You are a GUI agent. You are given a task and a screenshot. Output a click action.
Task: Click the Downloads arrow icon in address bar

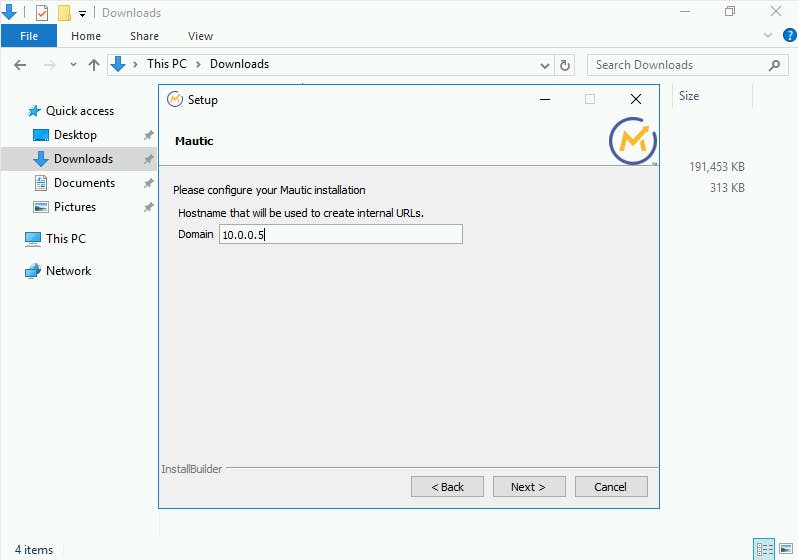coord(118,64)
